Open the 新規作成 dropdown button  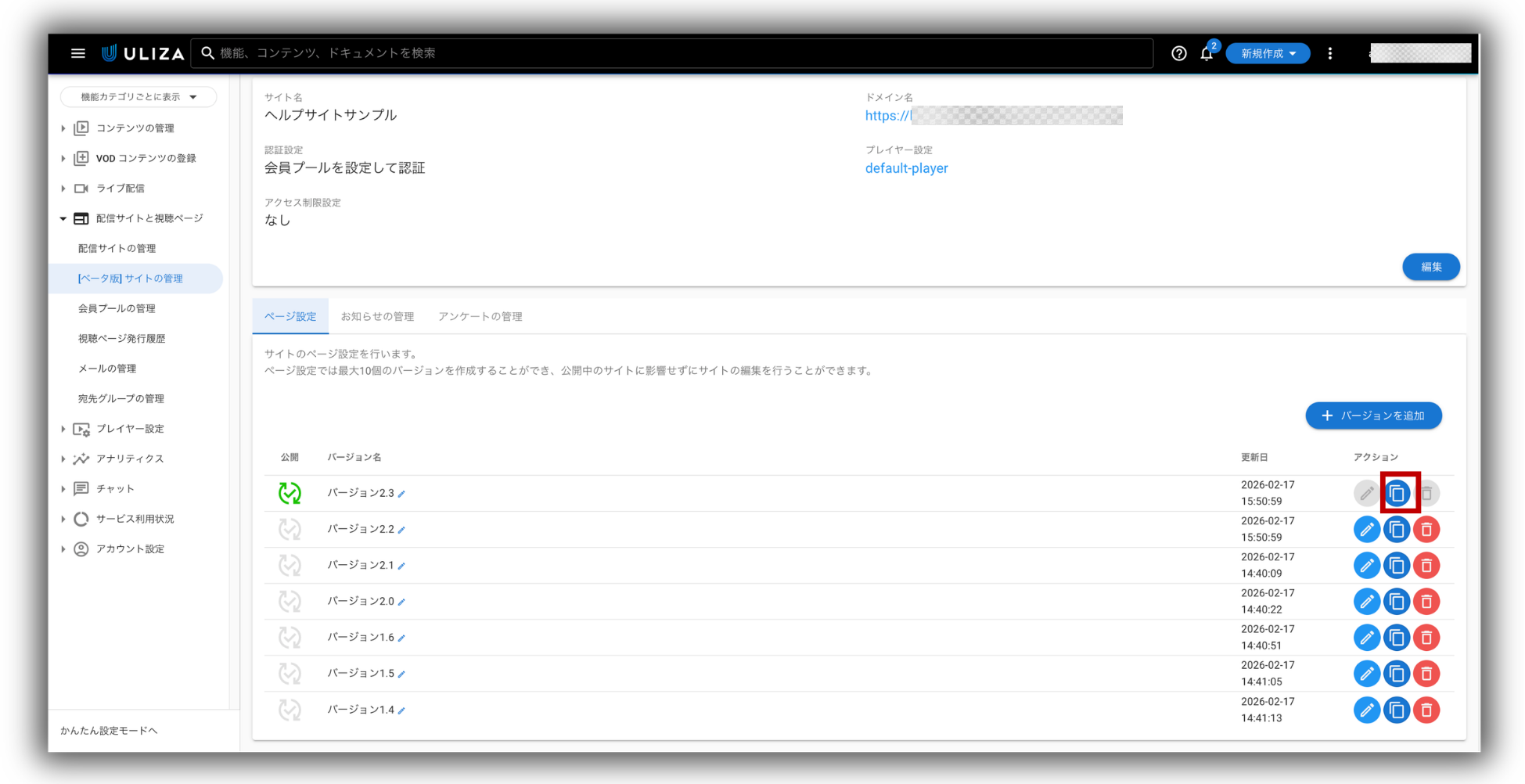tap(1268, 53)
